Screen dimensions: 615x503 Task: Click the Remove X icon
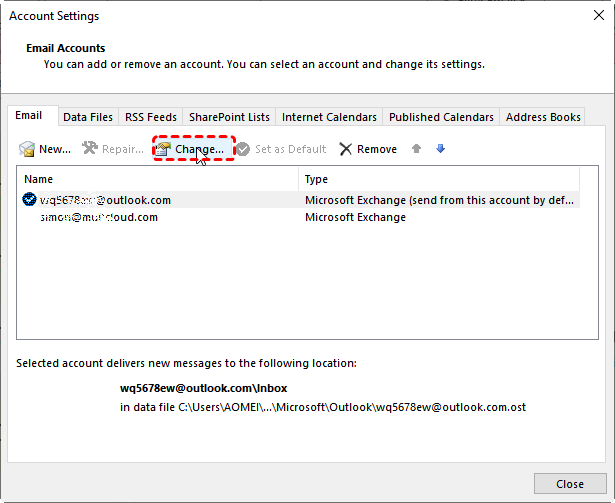click(346, 149)
